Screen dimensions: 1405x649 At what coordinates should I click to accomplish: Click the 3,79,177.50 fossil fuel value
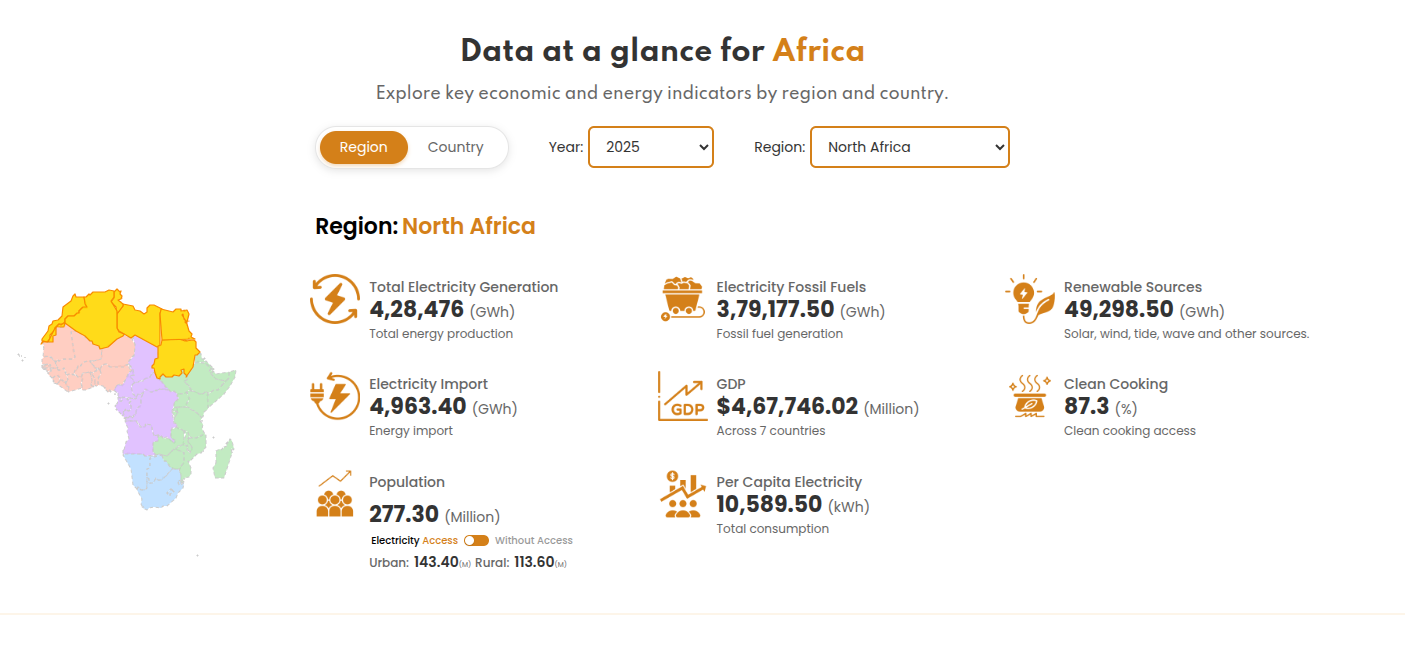[775, 309]
